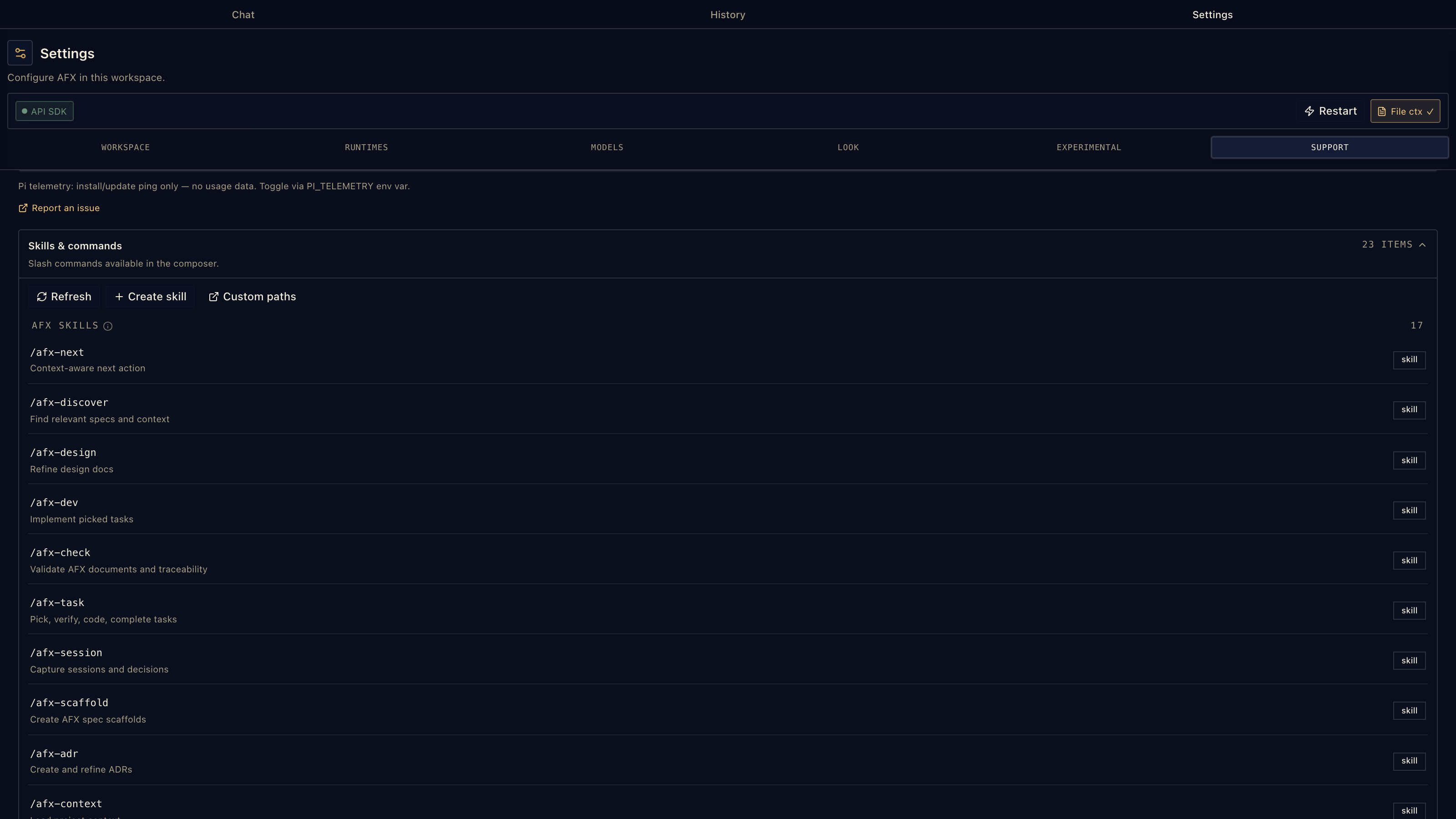Click the skill badge for /afx-dev
The image size is (1456, 819).
(1409, 511)
